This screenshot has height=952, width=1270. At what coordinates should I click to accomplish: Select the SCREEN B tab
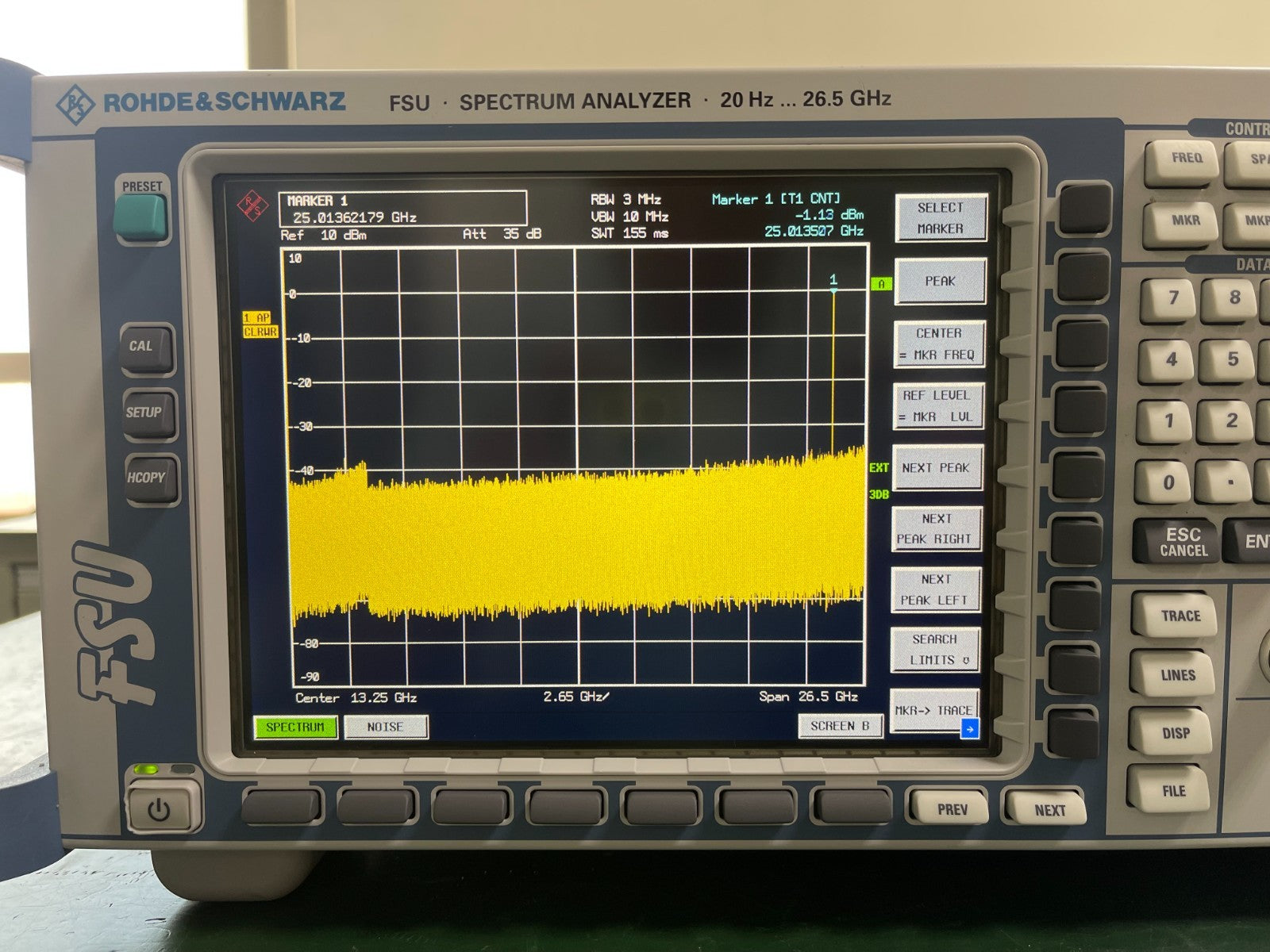[x=841, y=726]
